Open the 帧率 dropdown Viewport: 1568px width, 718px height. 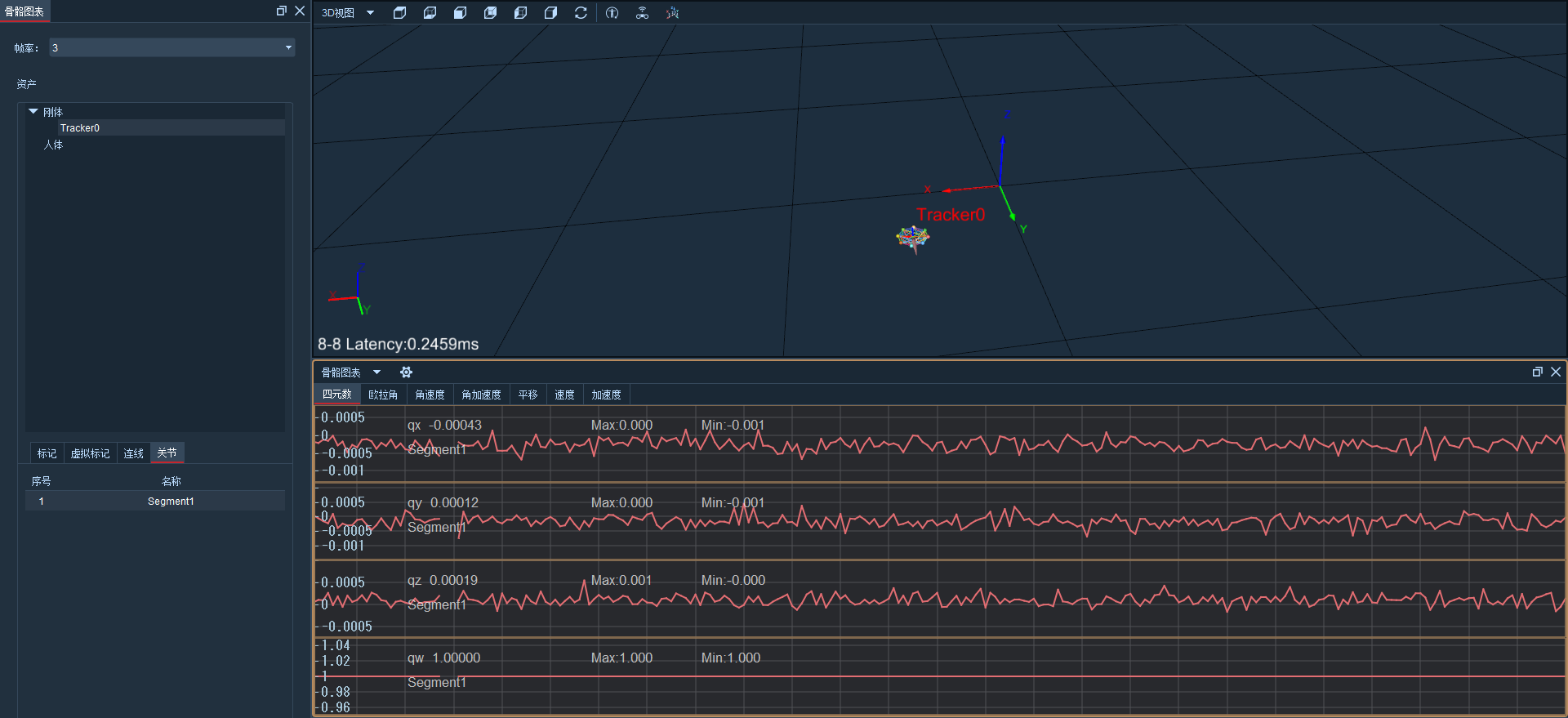point(172,48)
